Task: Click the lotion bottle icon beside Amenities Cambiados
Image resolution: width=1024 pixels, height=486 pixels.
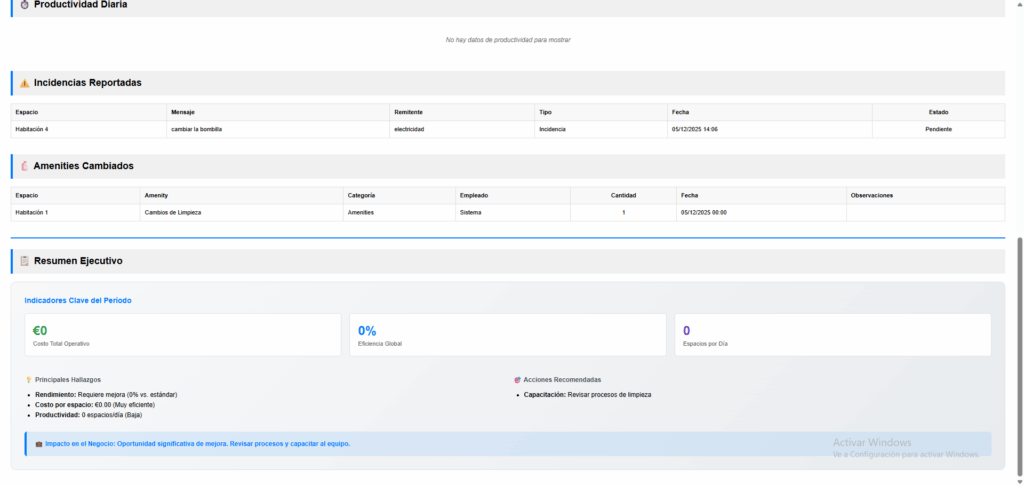Action: coord(24,166)
